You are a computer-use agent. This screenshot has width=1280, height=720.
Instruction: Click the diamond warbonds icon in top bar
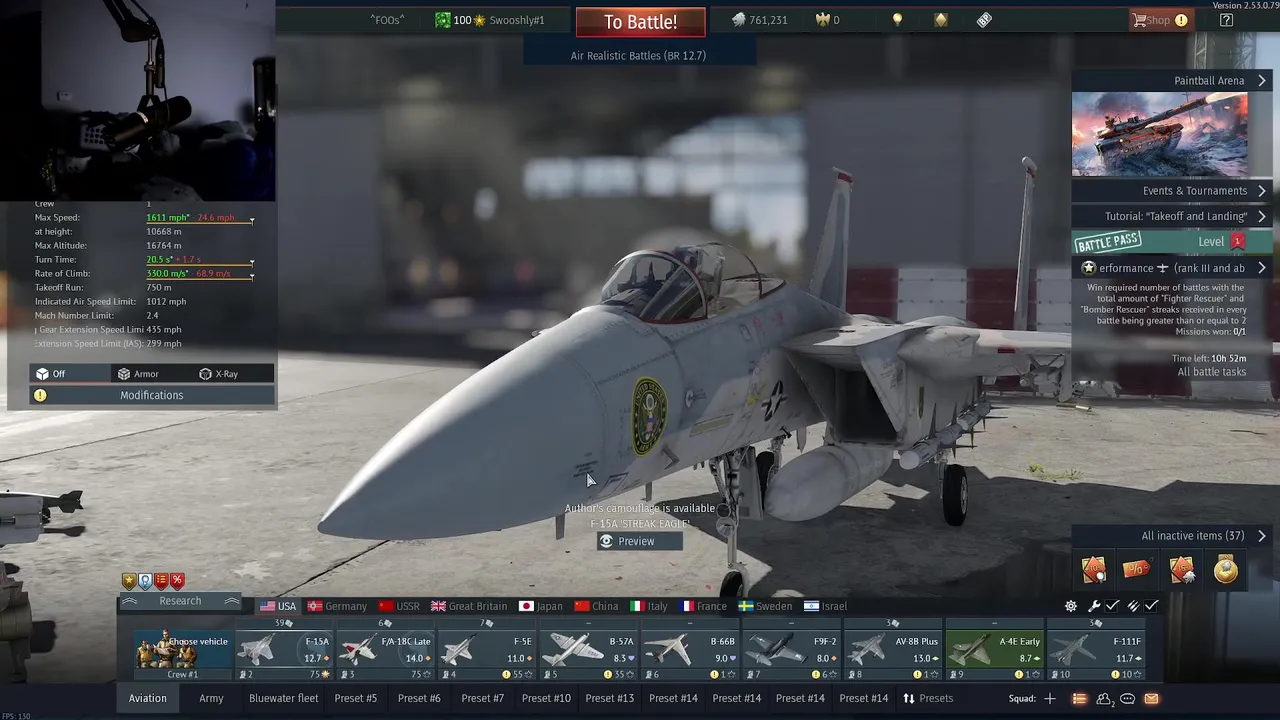(x=941, y=20)
